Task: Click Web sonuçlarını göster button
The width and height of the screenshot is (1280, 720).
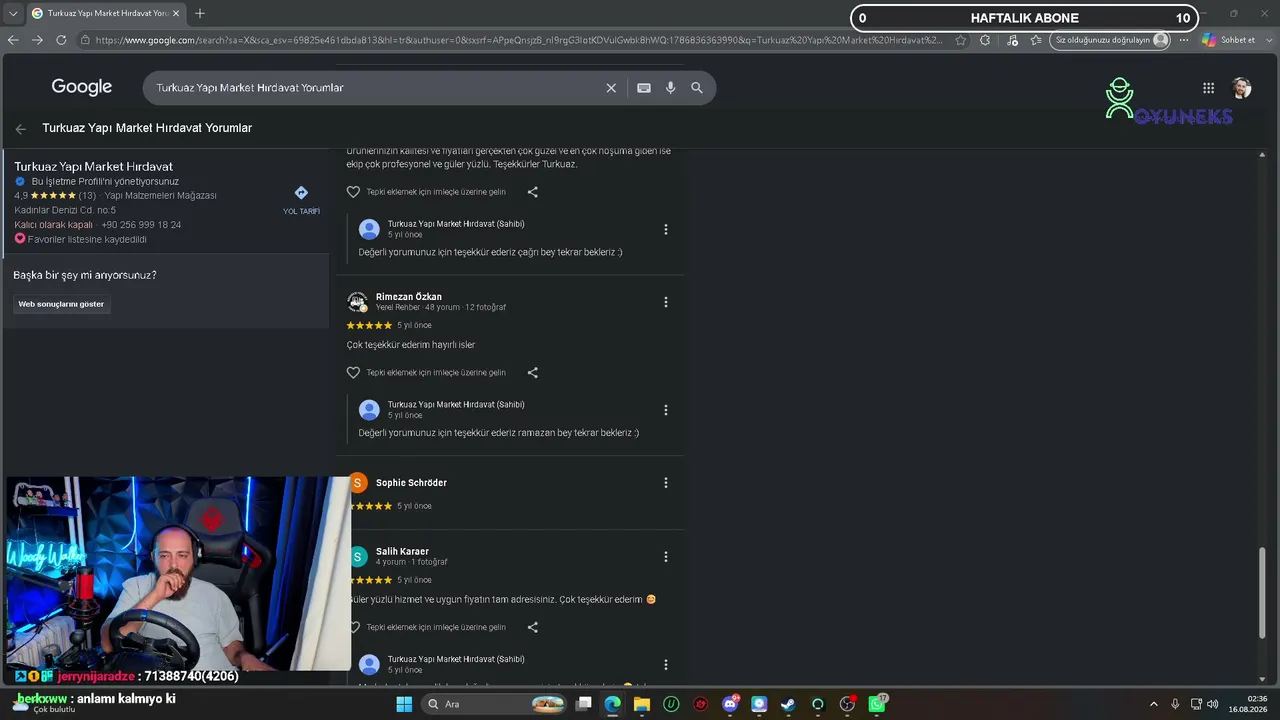Action: tap(61, 304)
